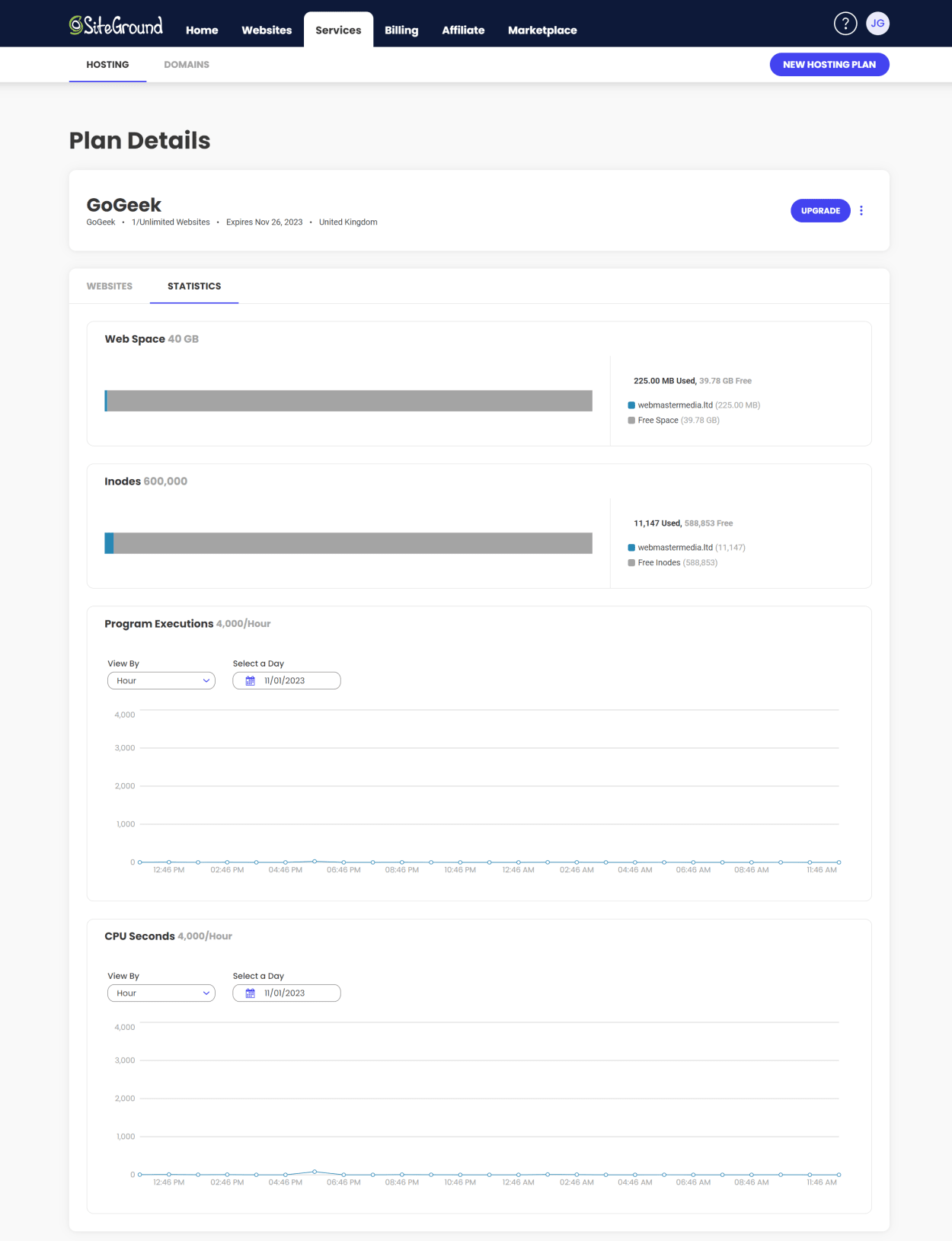Switch to the Hosting sub-tab

(x=107, y=65)
